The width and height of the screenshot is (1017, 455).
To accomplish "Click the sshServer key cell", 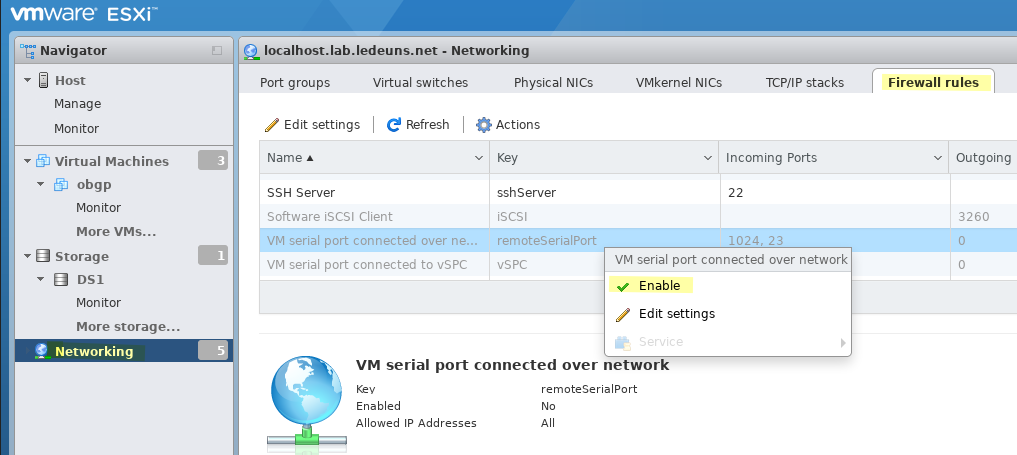I will [604, 192].
